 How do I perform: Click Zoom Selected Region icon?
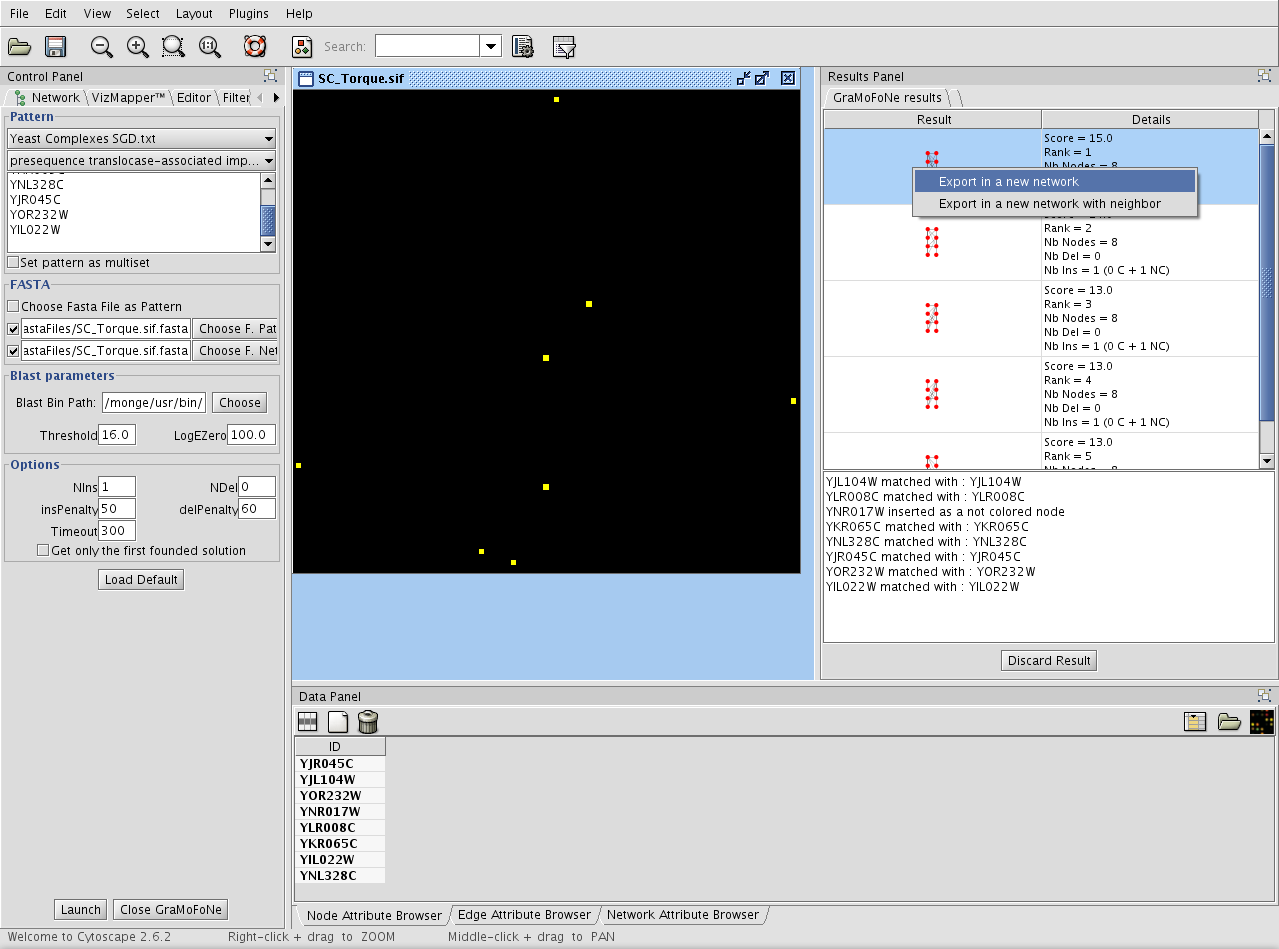pyautogui.click(x=174, y=46)
